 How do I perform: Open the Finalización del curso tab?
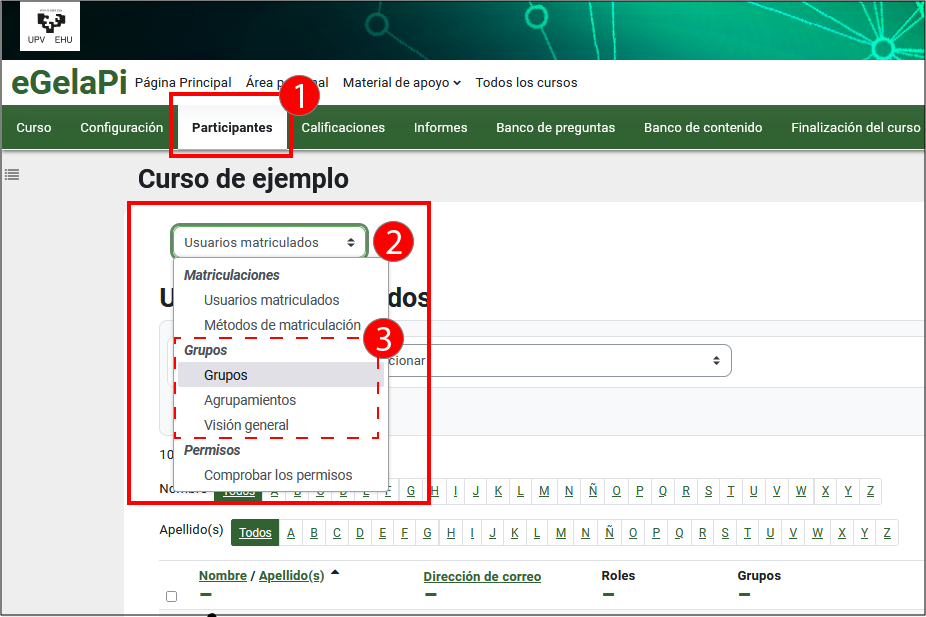[x=856, y=127]
